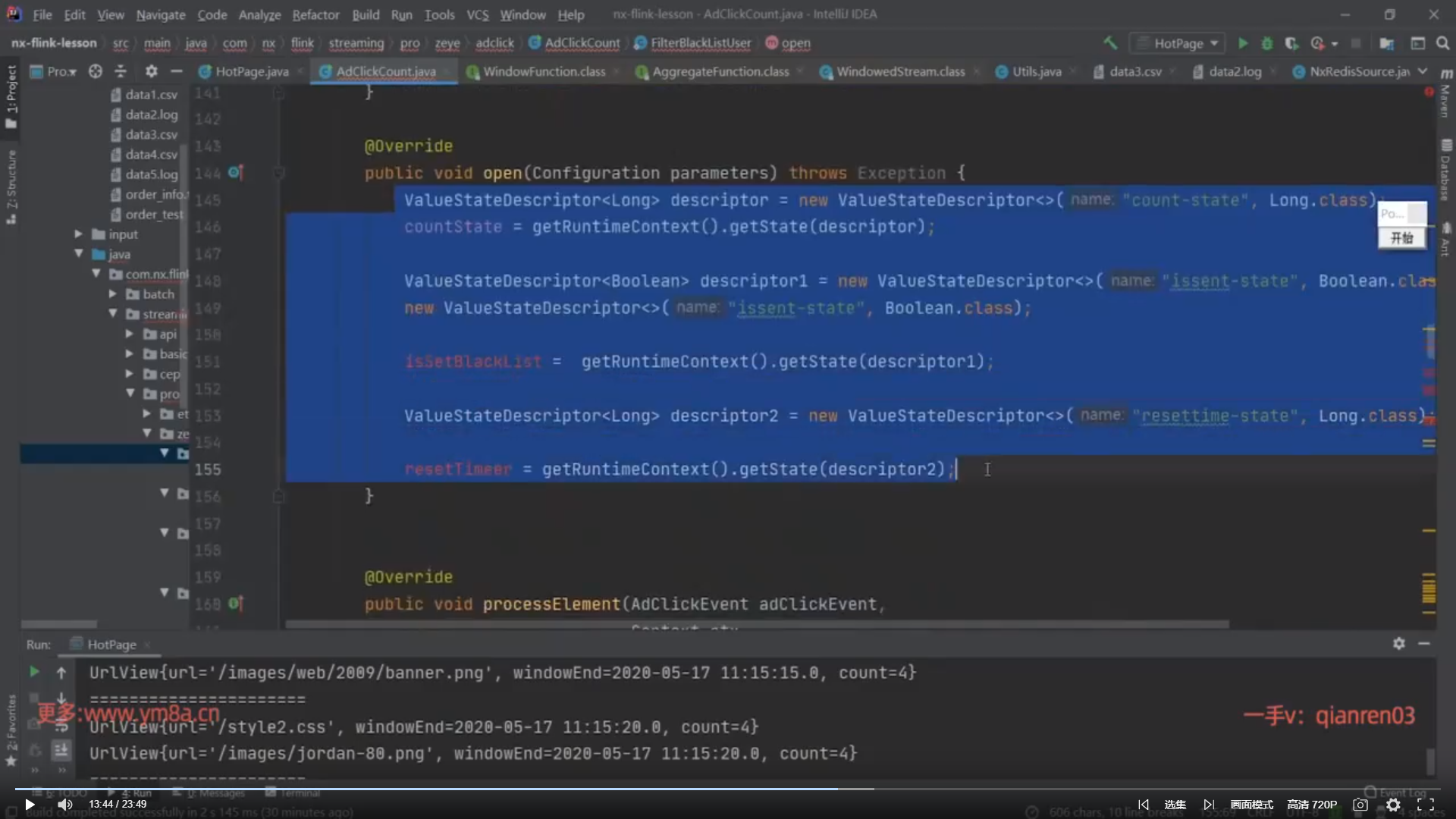Rerun HotPage with green arrow in Run panel
This screenshot has width=1456, height=819.
[34, 672]
